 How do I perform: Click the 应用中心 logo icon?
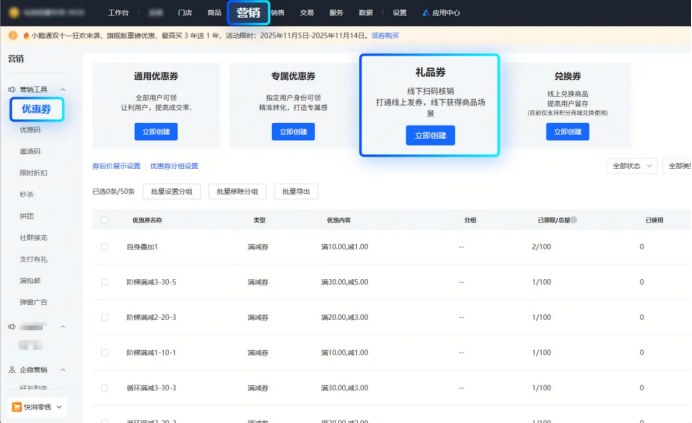coord(425,13)
